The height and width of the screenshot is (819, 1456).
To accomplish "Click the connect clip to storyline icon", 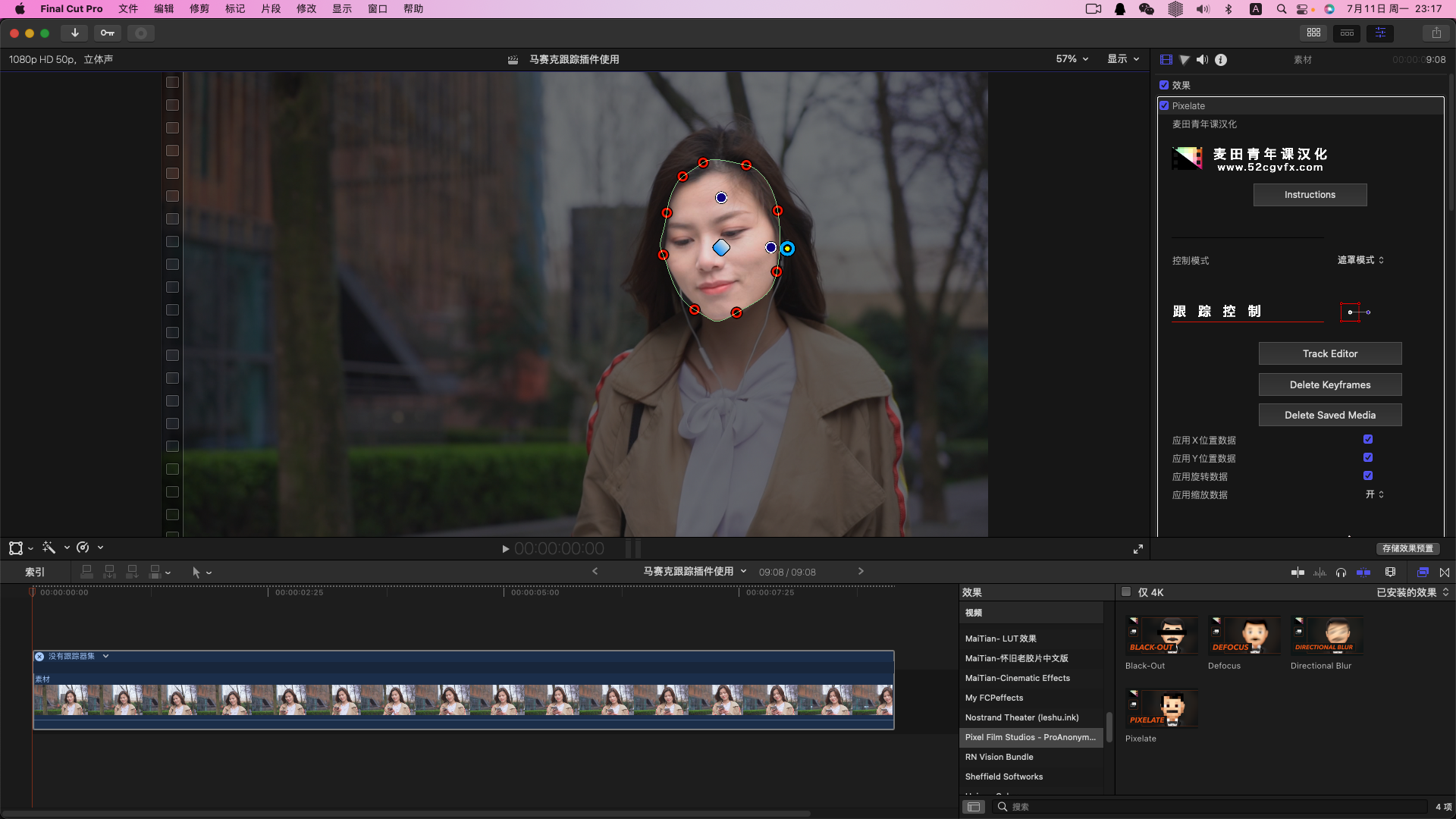I will click(86, 572).
